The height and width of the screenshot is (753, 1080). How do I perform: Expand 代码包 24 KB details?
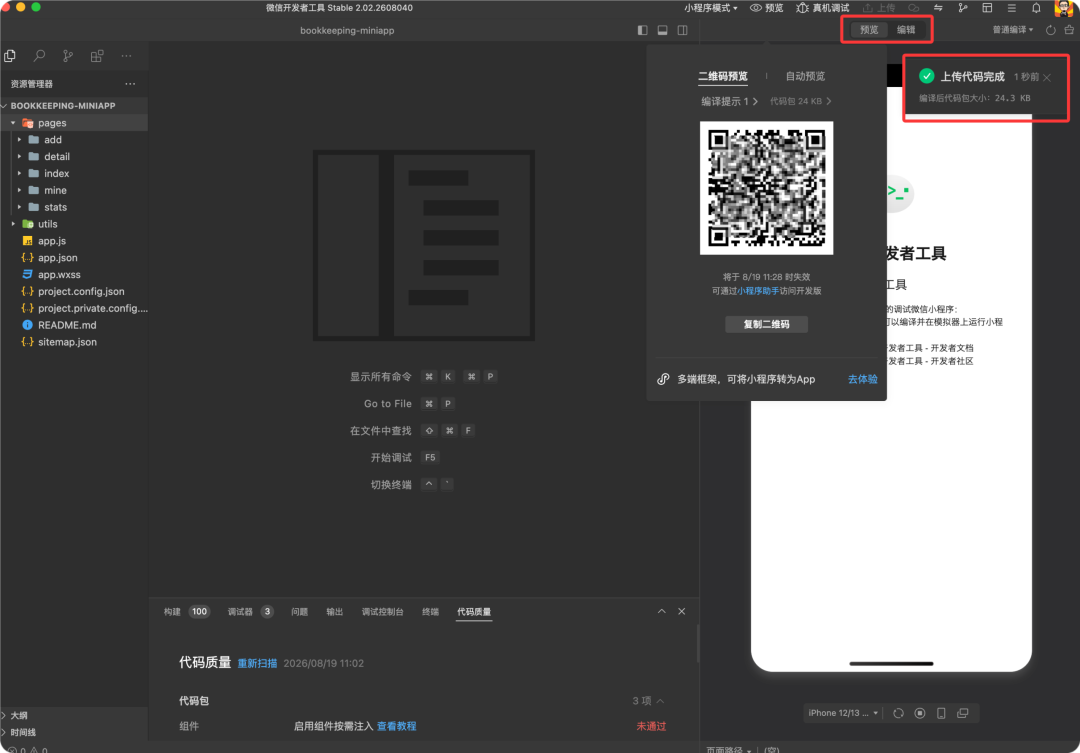800,101
